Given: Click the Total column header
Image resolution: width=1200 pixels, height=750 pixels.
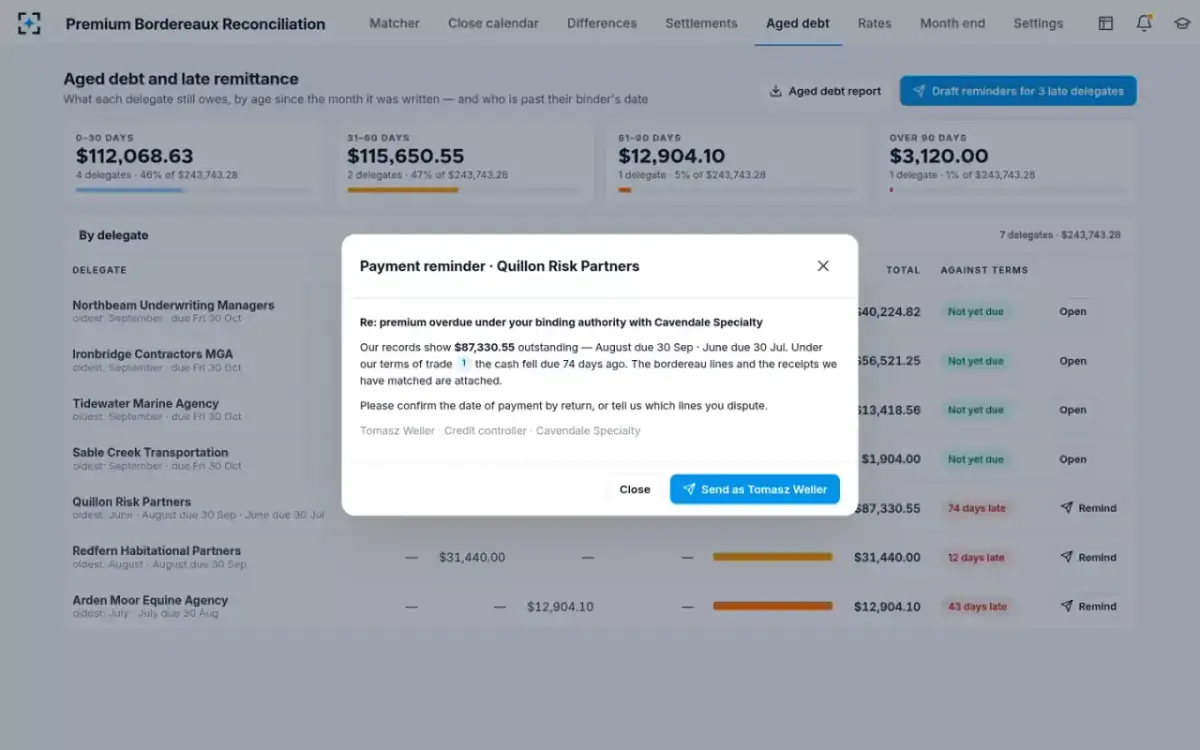Looking at the screenshot, I should click(x=903, y=270).
